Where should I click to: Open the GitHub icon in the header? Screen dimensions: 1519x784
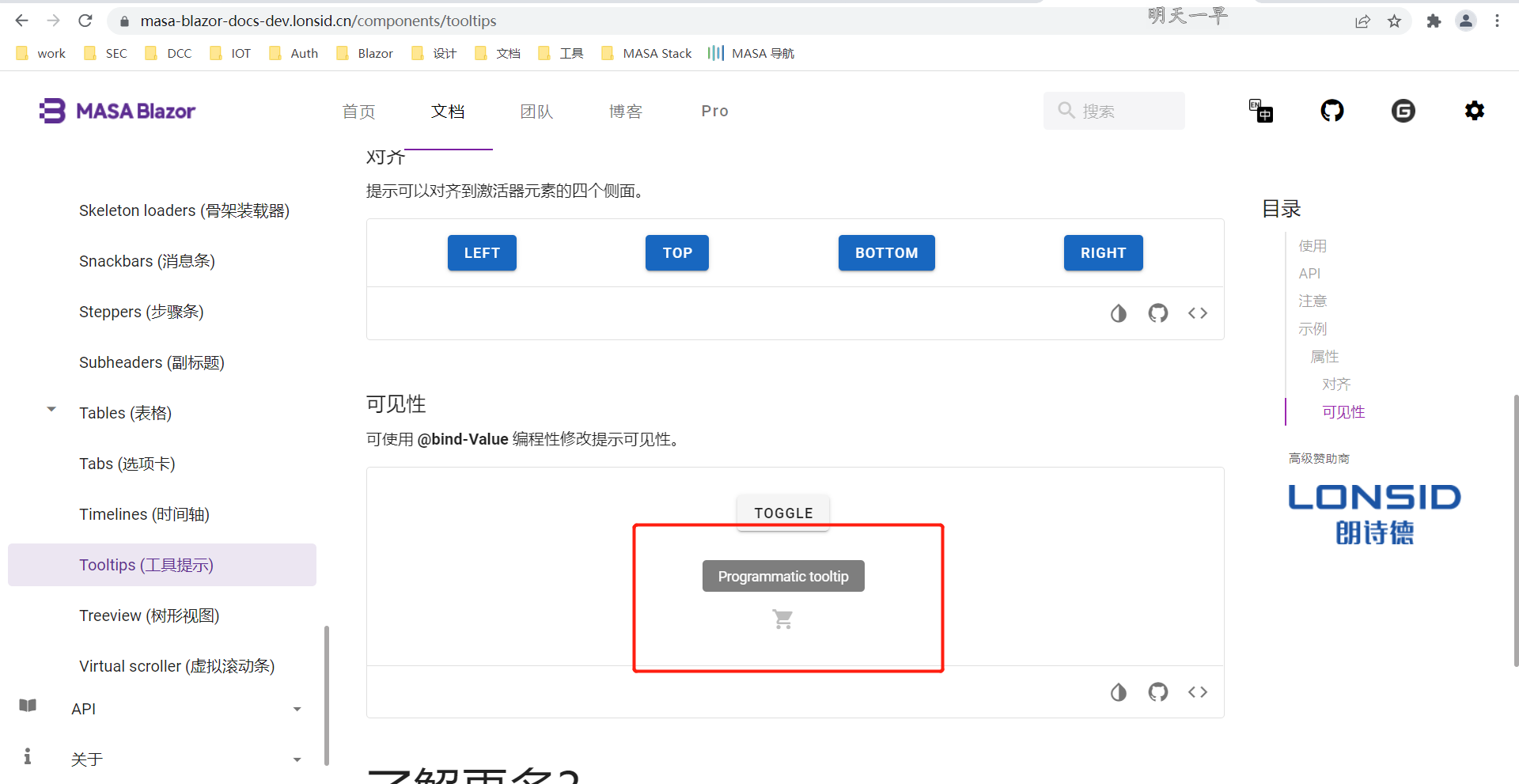[1332, 111]
